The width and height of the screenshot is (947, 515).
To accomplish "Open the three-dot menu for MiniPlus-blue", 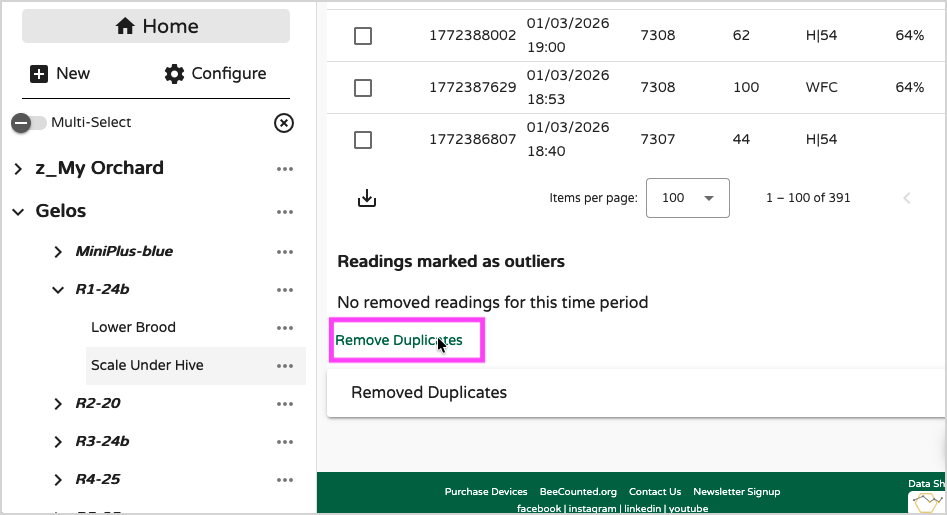I will pos(285,252).
